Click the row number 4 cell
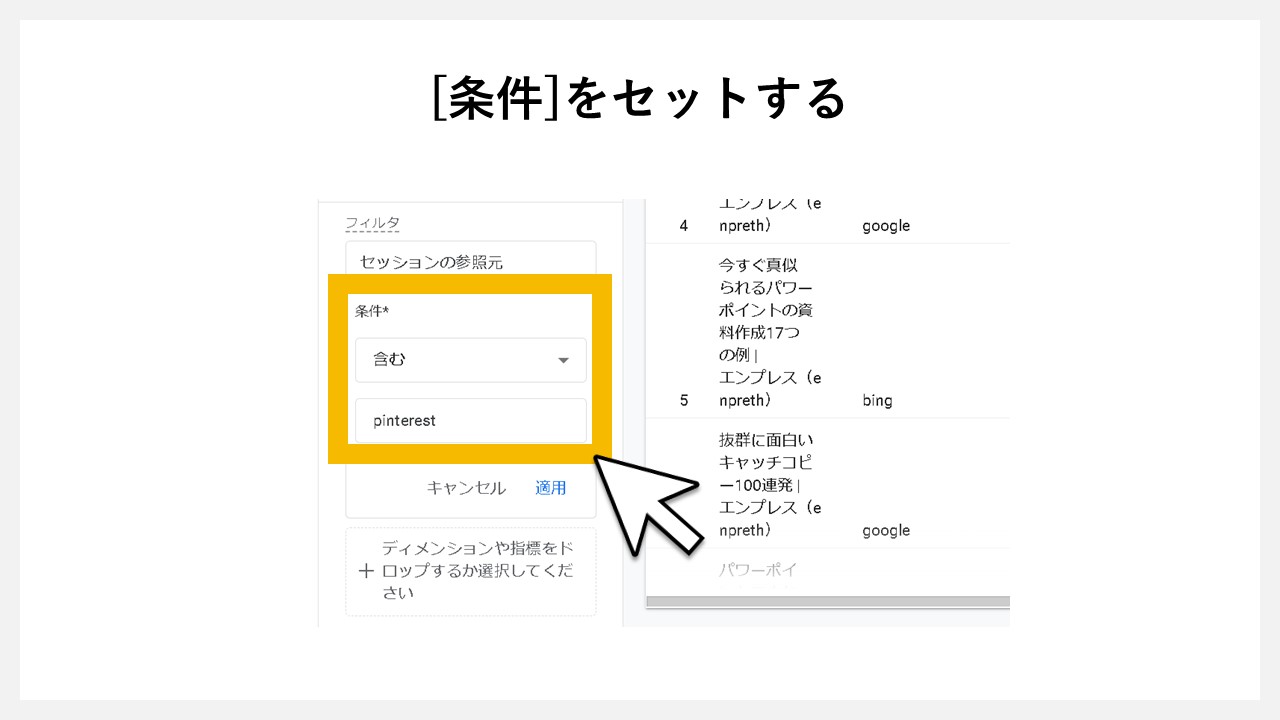The height and width of the screenshot is (720, 1280). [x=682, y=226]
